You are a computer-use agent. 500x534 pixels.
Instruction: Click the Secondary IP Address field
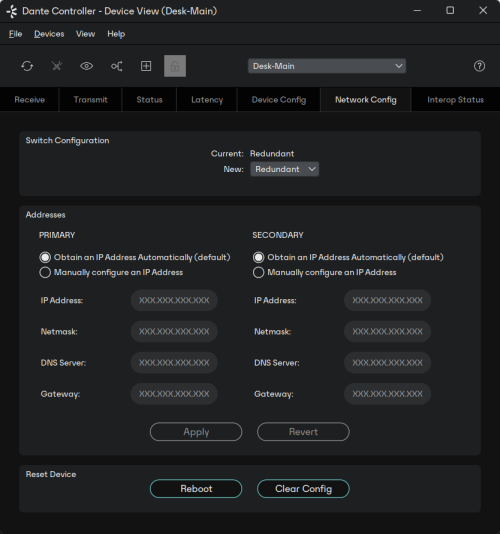click(x=388, y=300)
